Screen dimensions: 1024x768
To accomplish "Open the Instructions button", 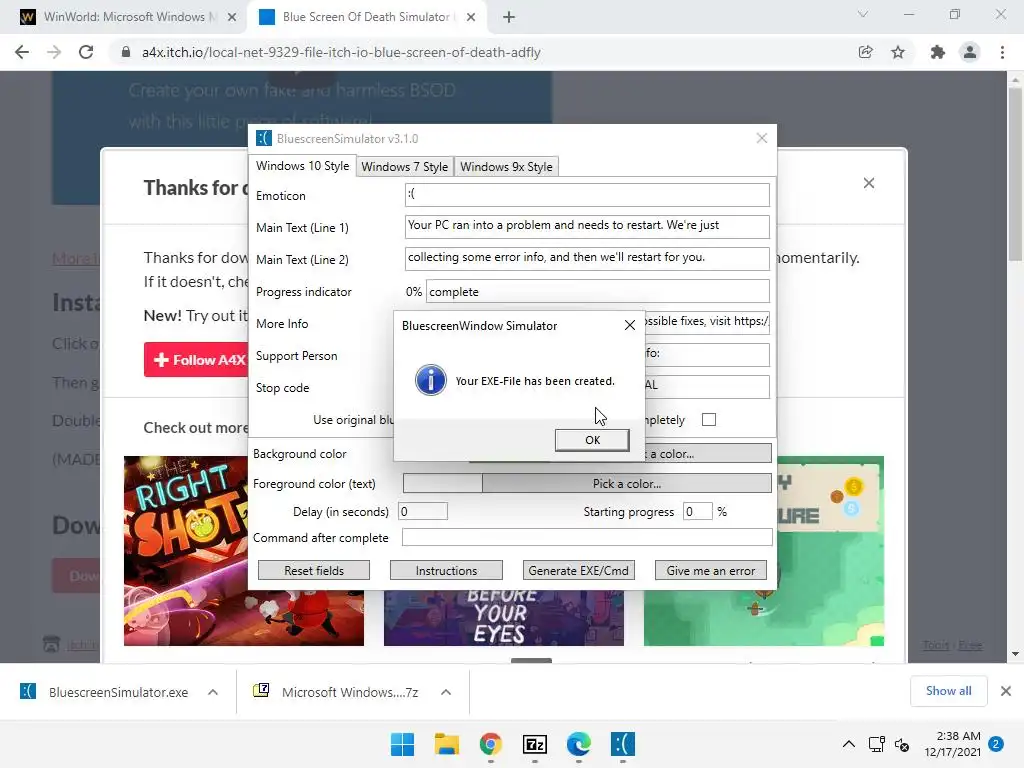I will (x=446, y=570).
